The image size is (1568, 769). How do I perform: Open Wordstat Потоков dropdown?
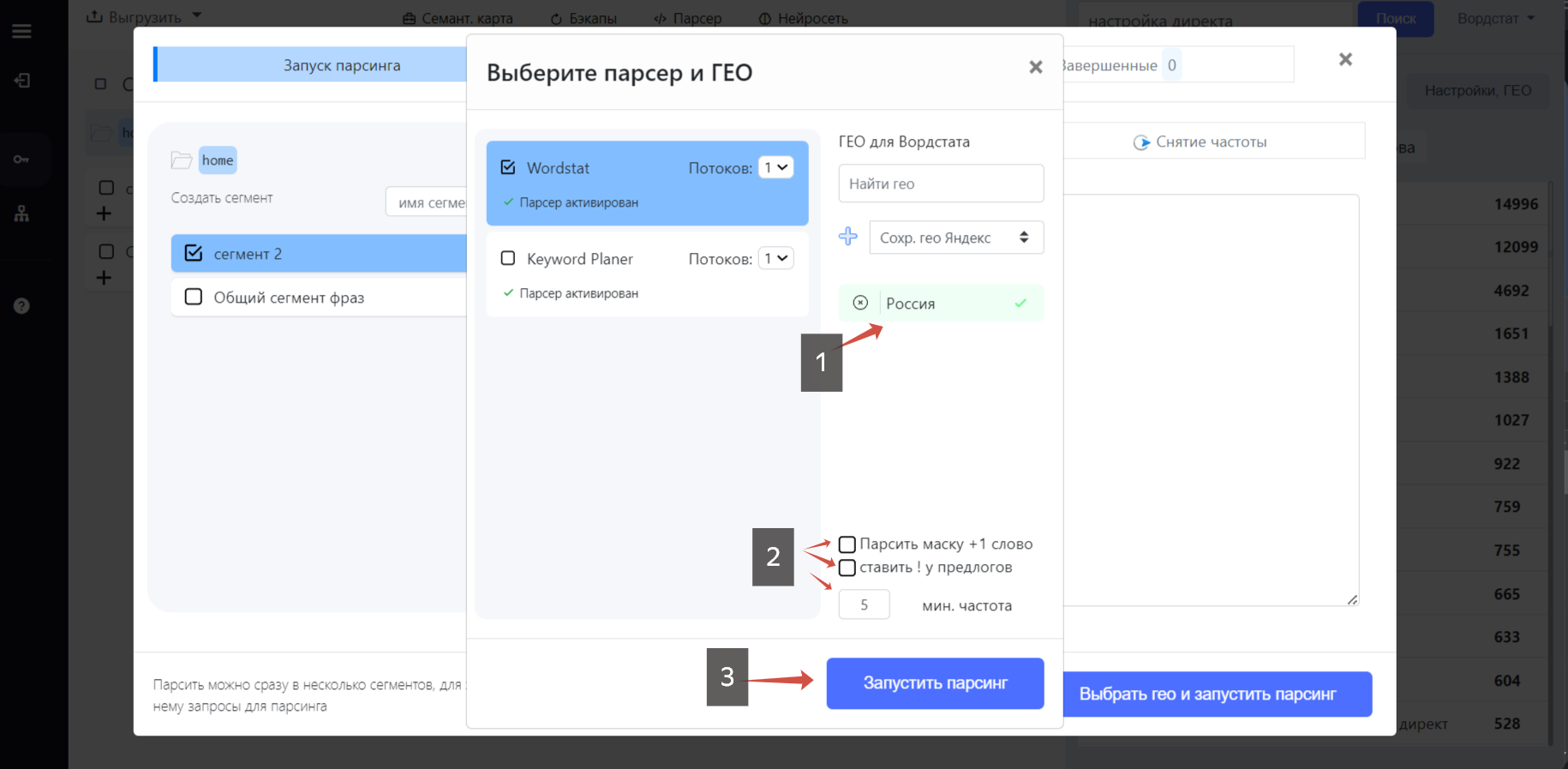[x=775, y=167]
